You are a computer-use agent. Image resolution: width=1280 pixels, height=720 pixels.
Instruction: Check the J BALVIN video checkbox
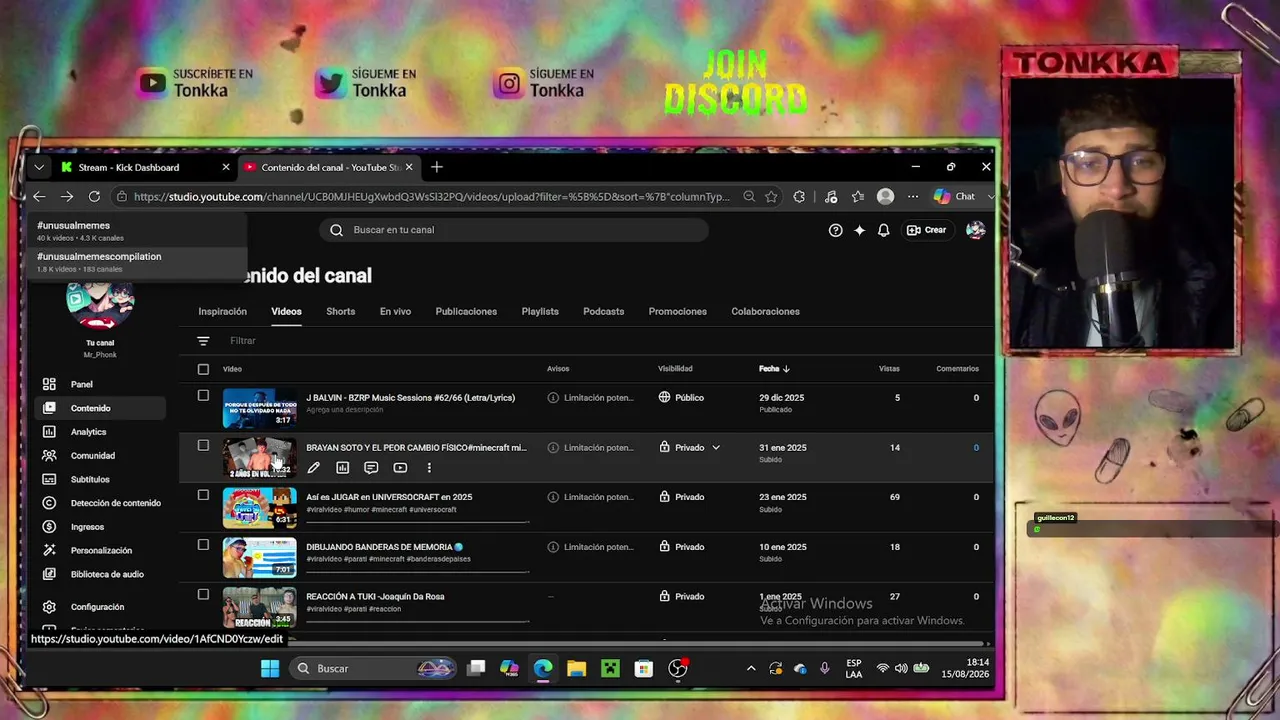click(x=203, y=395)
